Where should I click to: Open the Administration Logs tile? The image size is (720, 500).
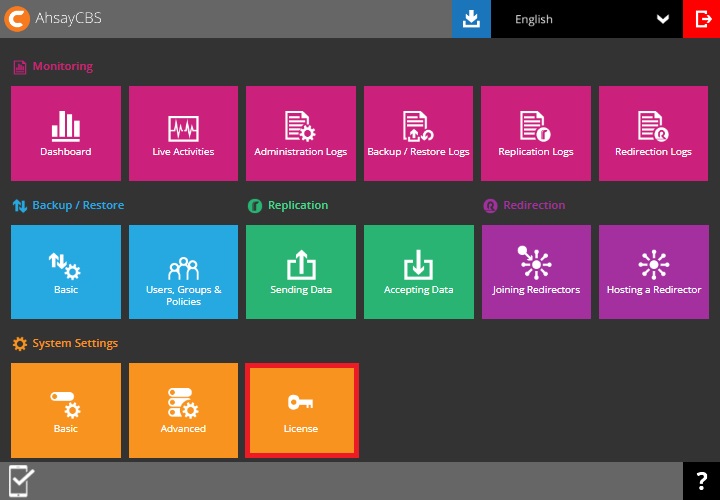coord(301,133)
